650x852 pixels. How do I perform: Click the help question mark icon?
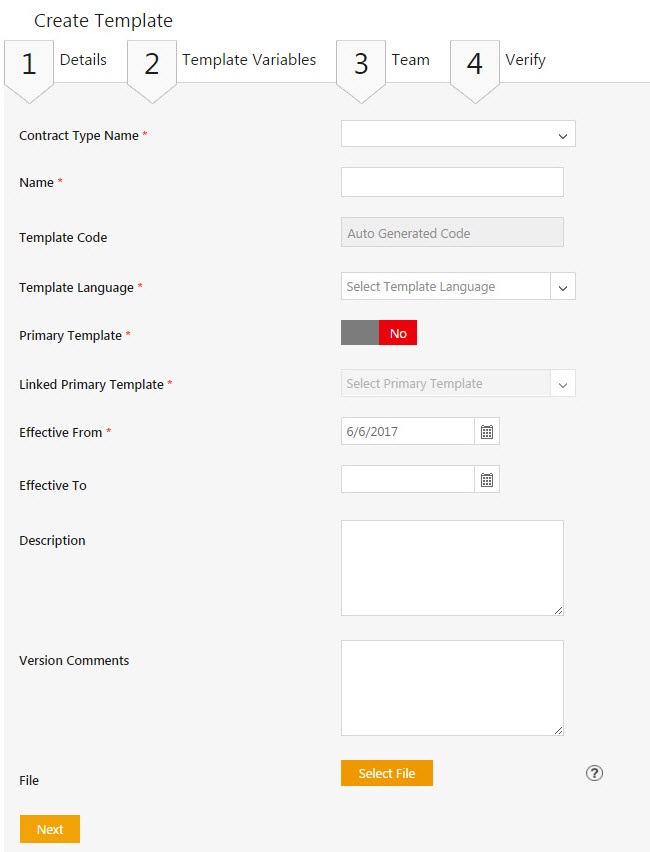point(594,773)
